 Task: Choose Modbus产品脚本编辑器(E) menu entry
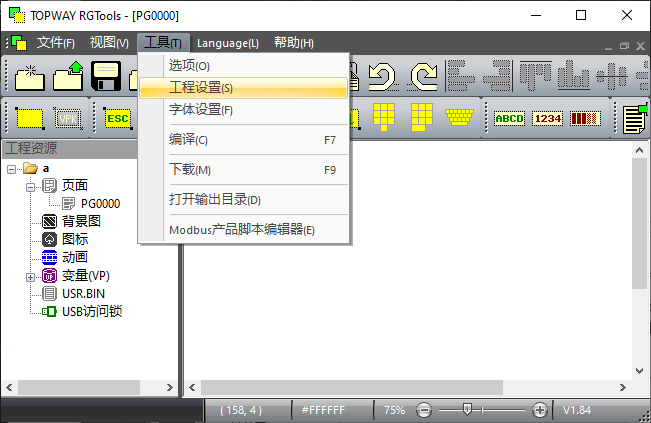[x=244, y=230]
